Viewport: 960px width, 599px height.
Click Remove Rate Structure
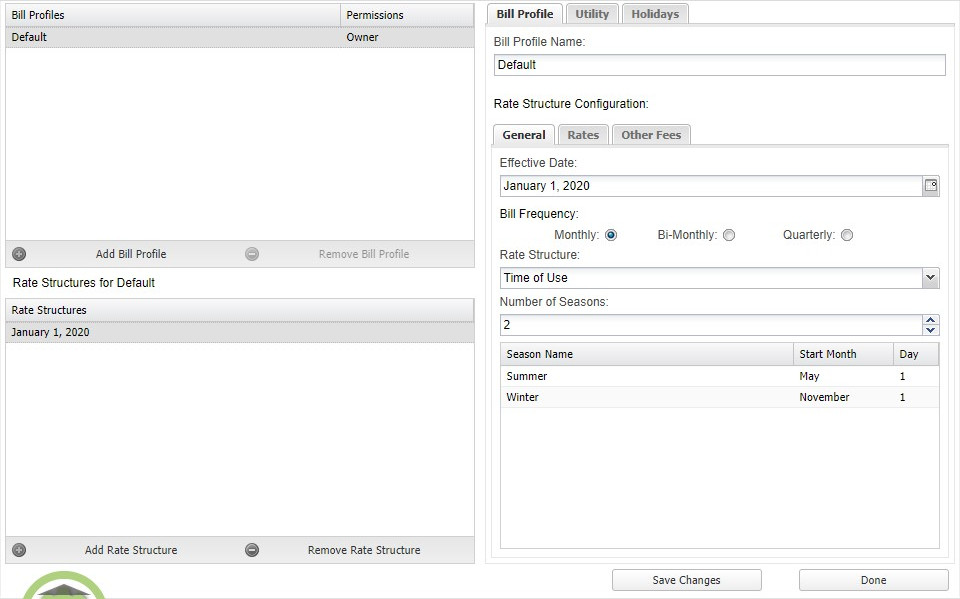[364, 550]
